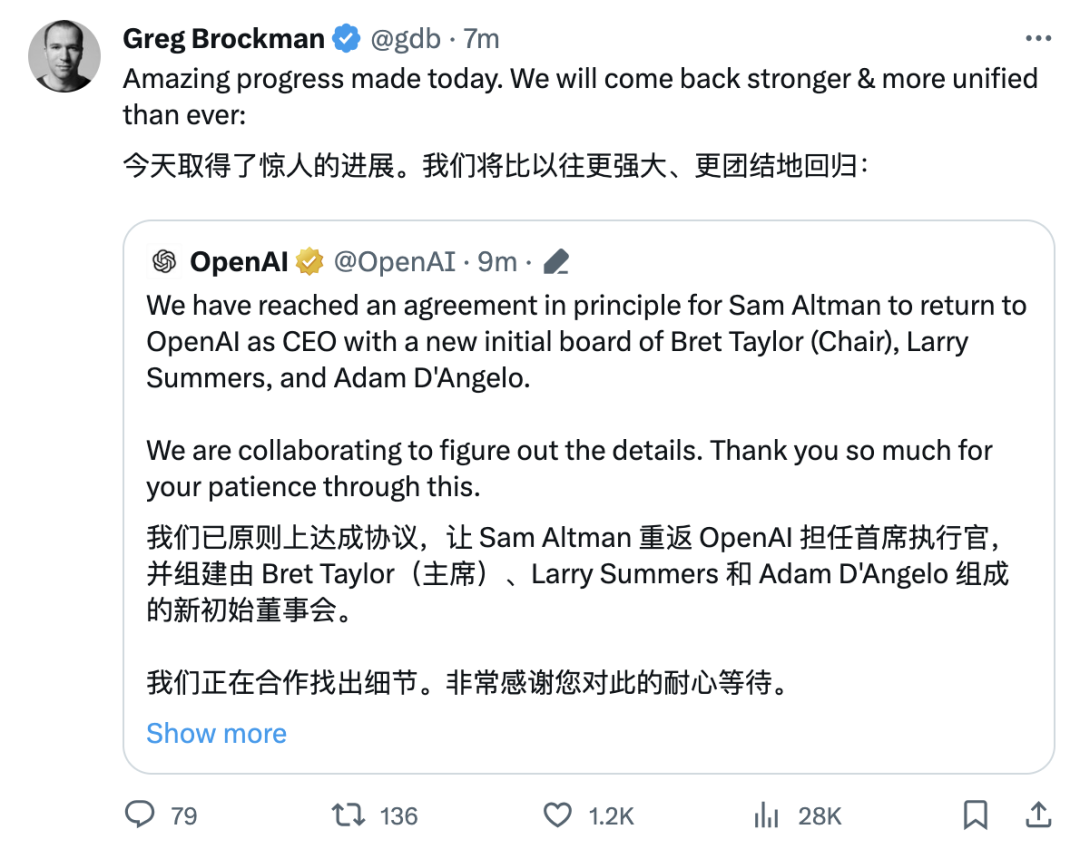Open the analytics view icon showing 28K

[766, 816]
